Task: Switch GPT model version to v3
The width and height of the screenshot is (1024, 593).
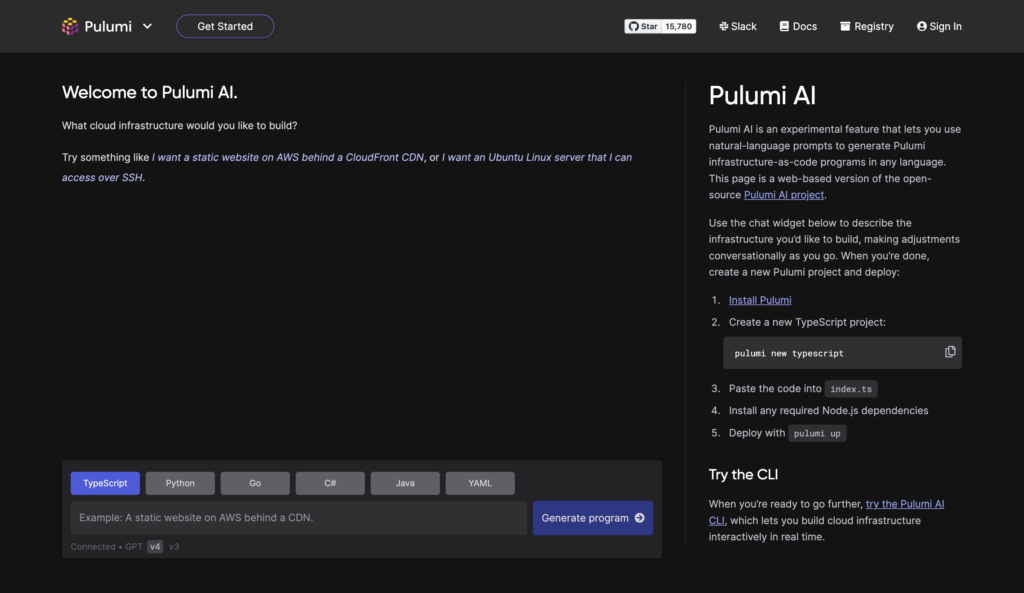Action: 174,547
